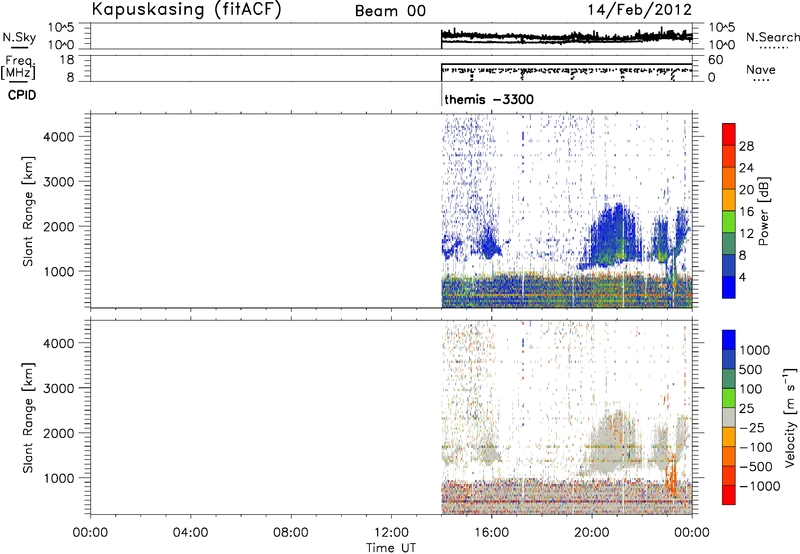Click the 'Slant Range [km]' label of the power panel
The image size is (800, 554).
click(x=28, y=211)
